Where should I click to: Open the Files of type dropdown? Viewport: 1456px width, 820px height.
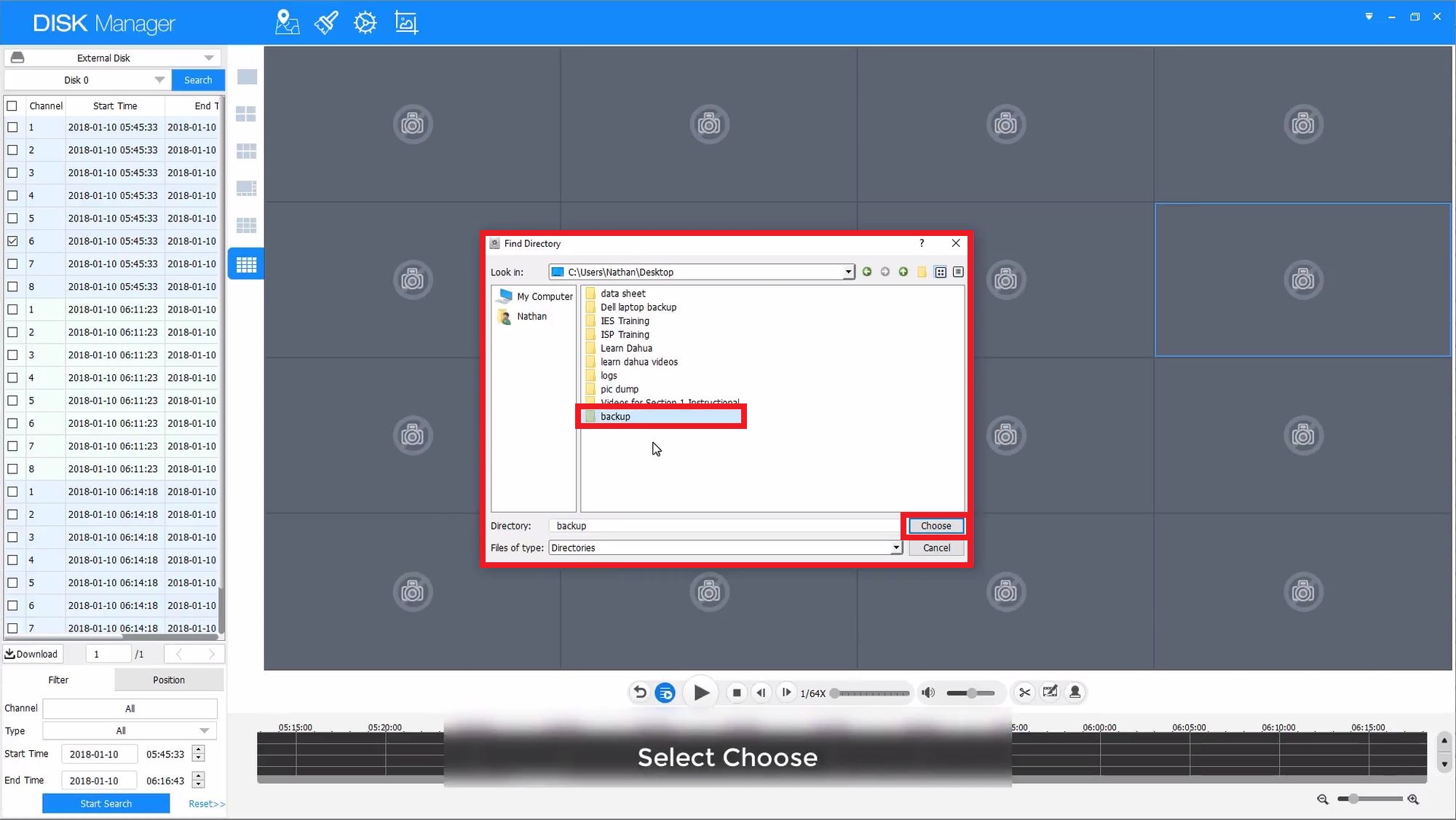895,548
